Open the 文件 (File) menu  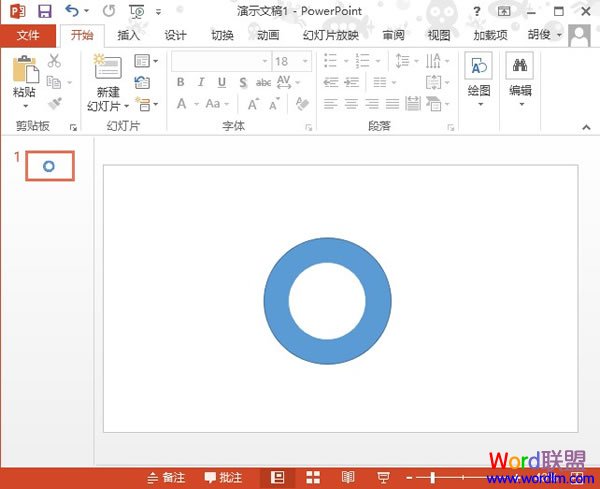(28, 36)
